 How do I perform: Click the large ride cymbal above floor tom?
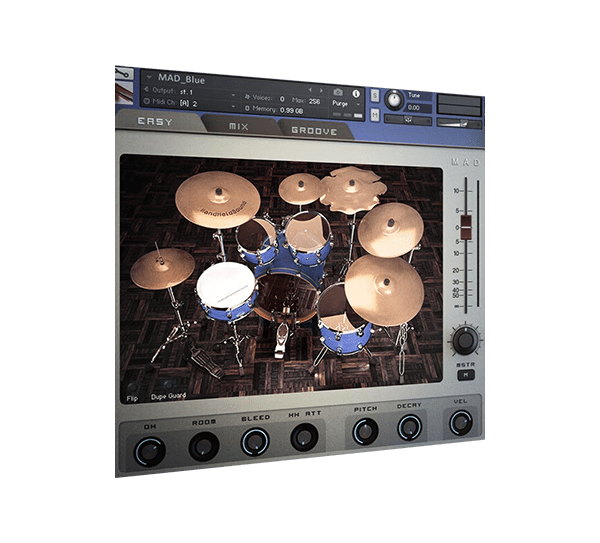pyautogui.click(x=384, y=290)
